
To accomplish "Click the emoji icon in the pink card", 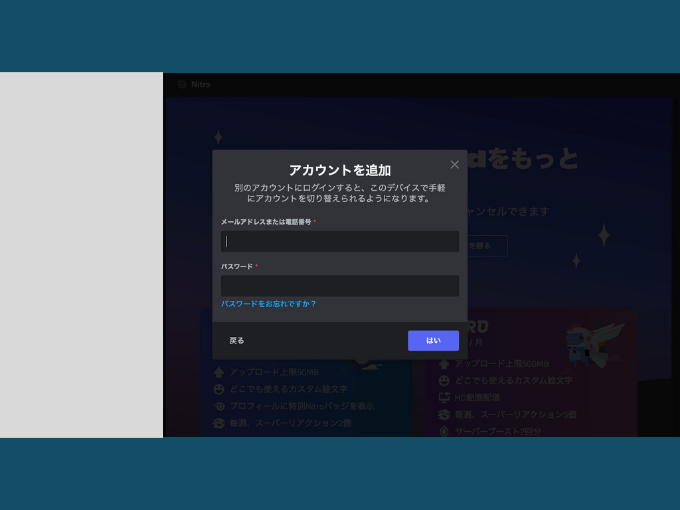I will coord(444,381).
